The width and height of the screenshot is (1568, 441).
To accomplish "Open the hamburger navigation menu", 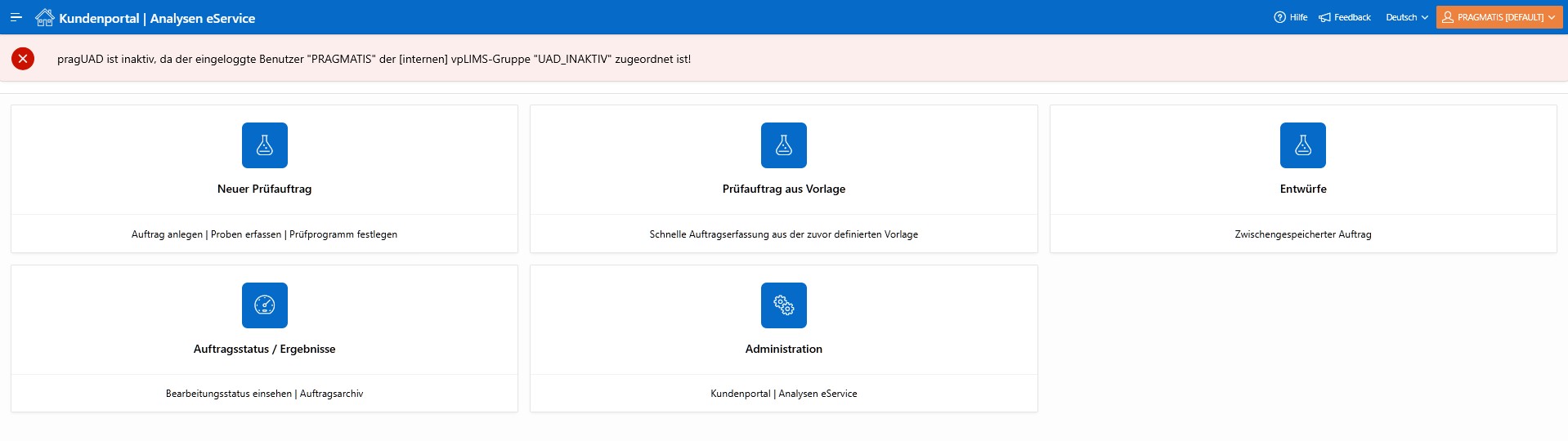I will [x=16, y=17].
